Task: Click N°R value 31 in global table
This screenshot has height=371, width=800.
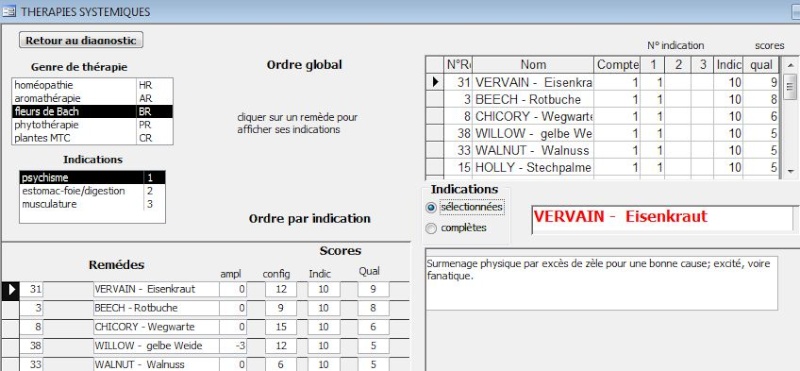Action: point(458,82)
